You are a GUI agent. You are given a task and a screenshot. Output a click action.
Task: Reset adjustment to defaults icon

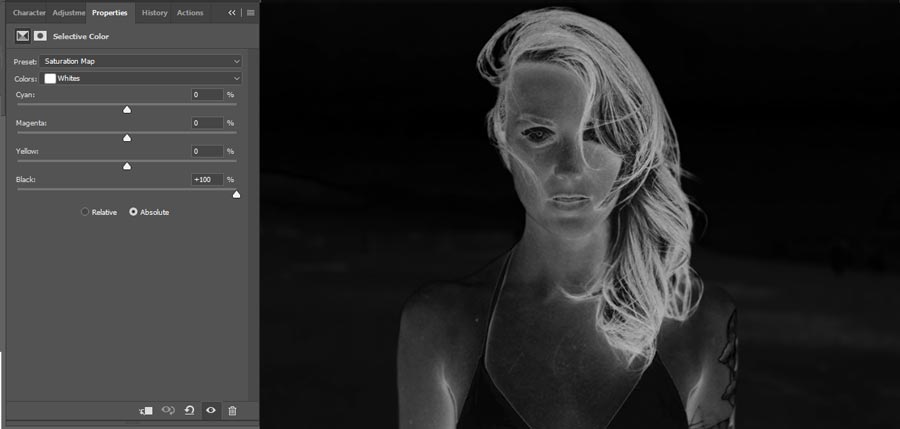tap(189, 410)
